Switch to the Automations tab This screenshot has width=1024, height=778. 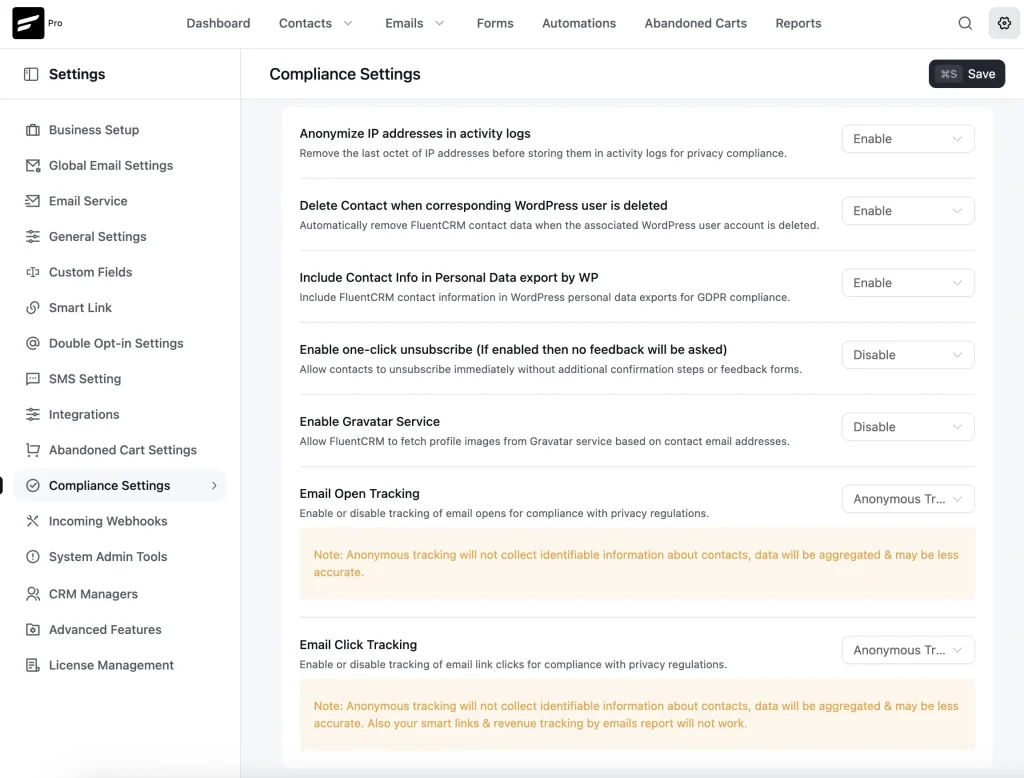click(578, 23)
